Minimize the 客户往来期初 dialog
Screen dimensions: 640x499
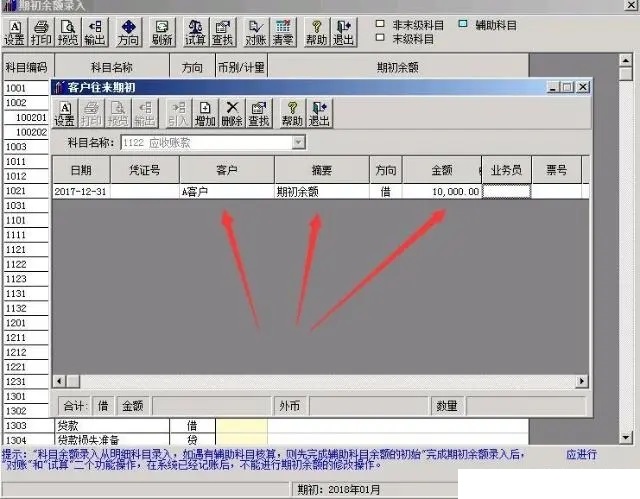553,87
